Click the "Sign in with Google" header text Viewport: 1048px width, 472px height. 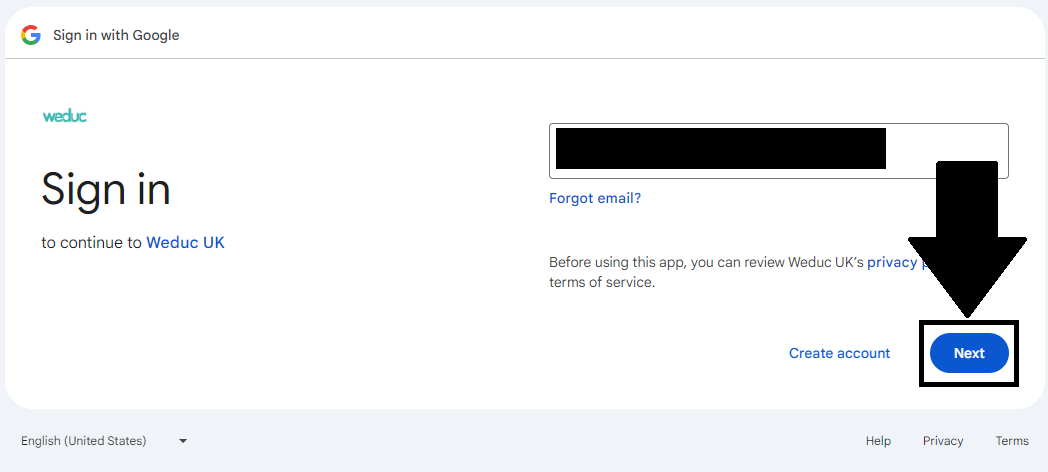coord(116,35)
